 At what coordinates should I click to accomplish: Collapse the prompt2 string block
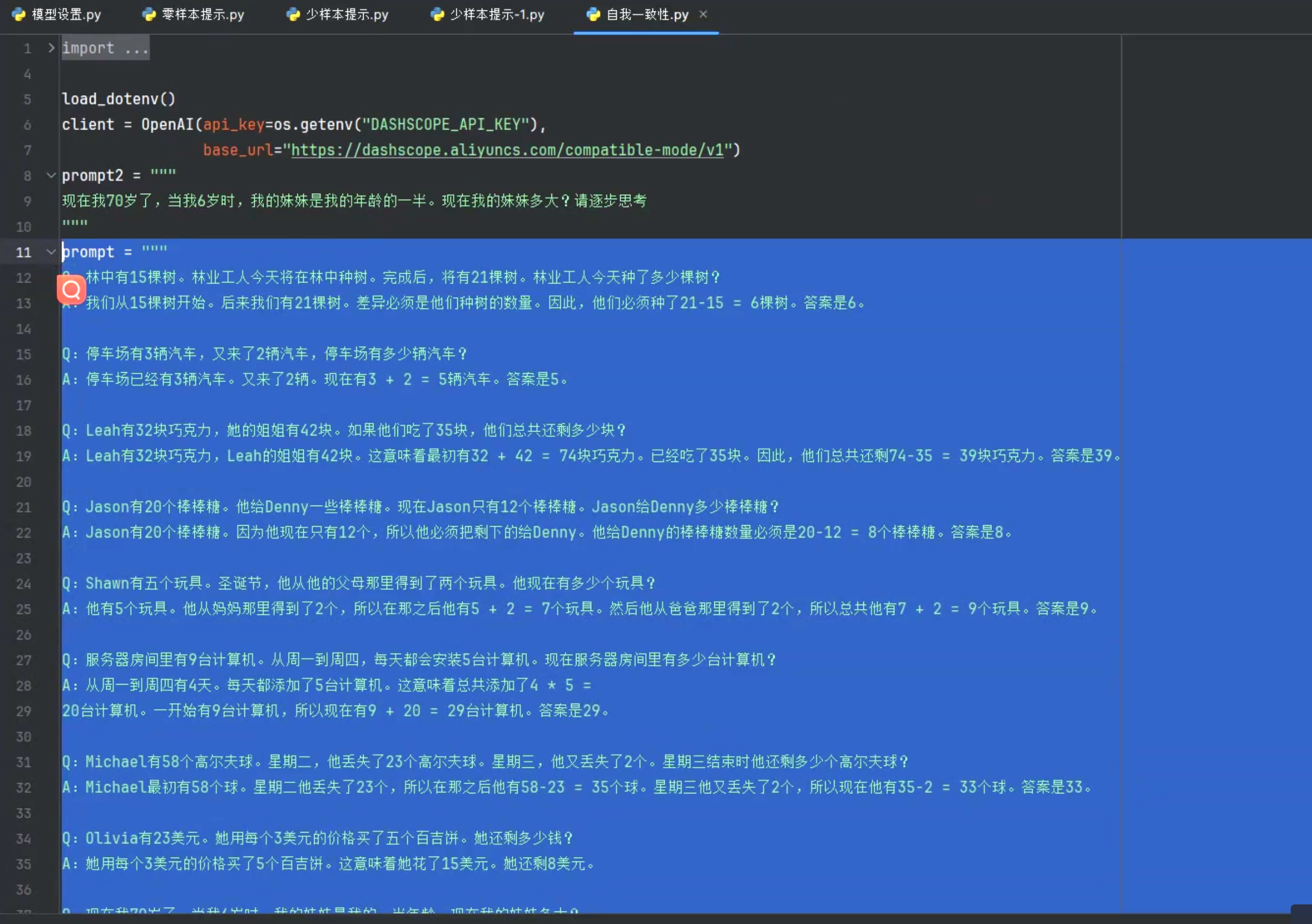coord(51,175)
